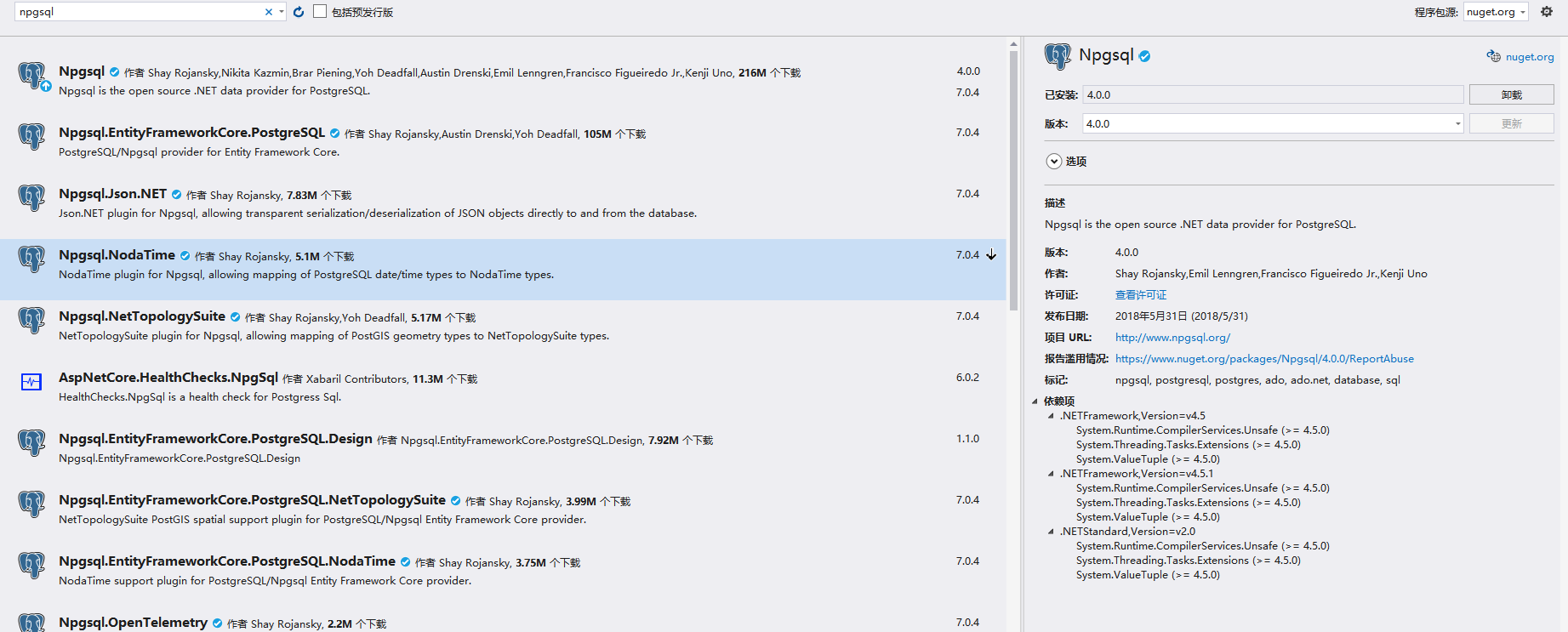The image size is (1568, 632).
Task: Open the http://www.npgsql.org/ project URL
Action: pos(1172,338)
